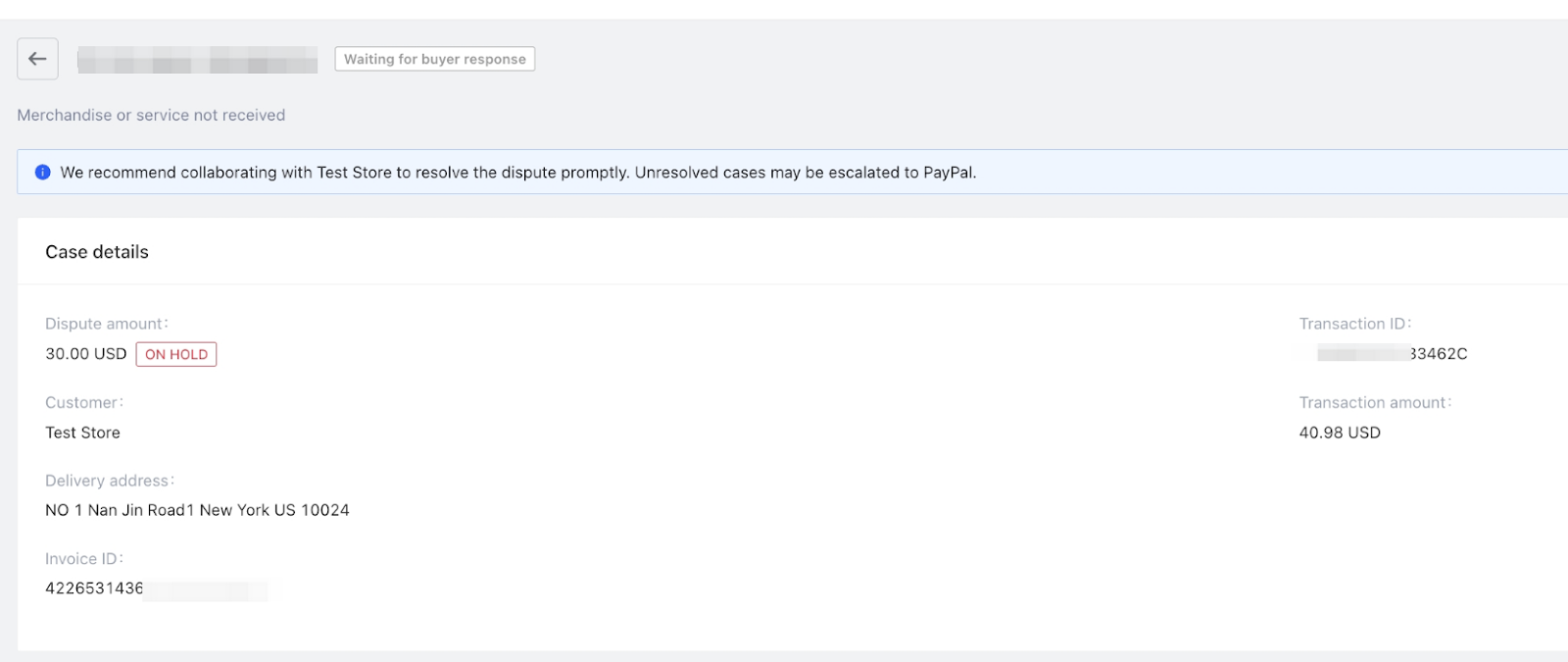Viewport: 1568px width, 662px height.
Task: Click the Dispute amount label
Action: point(106,324)
